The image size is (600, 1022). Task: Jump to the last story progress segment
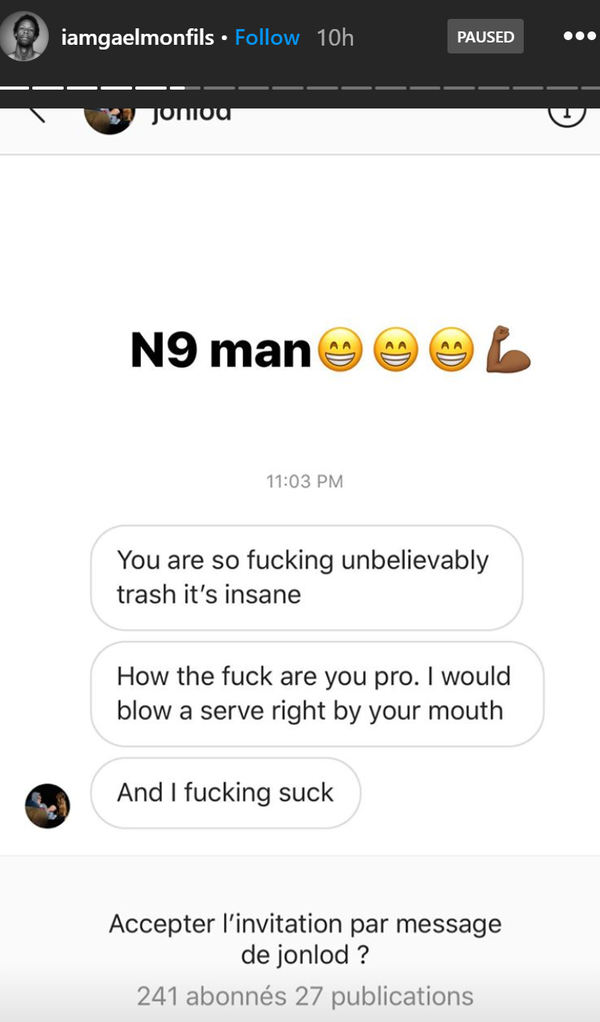click(x=588, y=87)
